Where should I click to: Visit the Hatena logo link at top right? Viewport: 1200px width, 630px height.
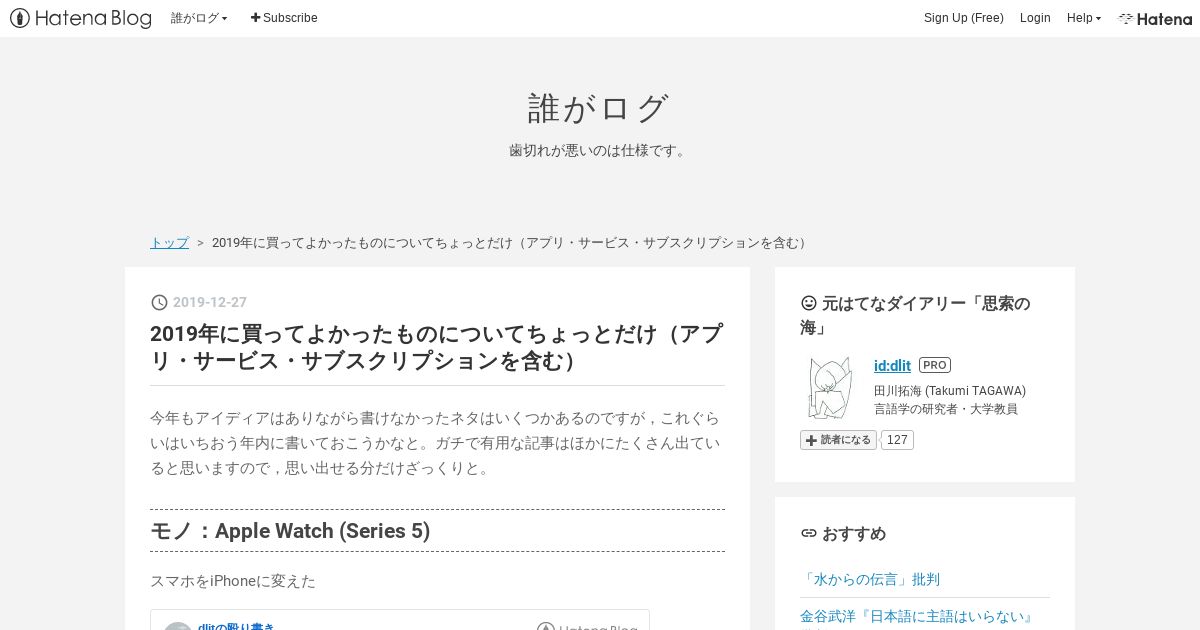(1155, 18)
